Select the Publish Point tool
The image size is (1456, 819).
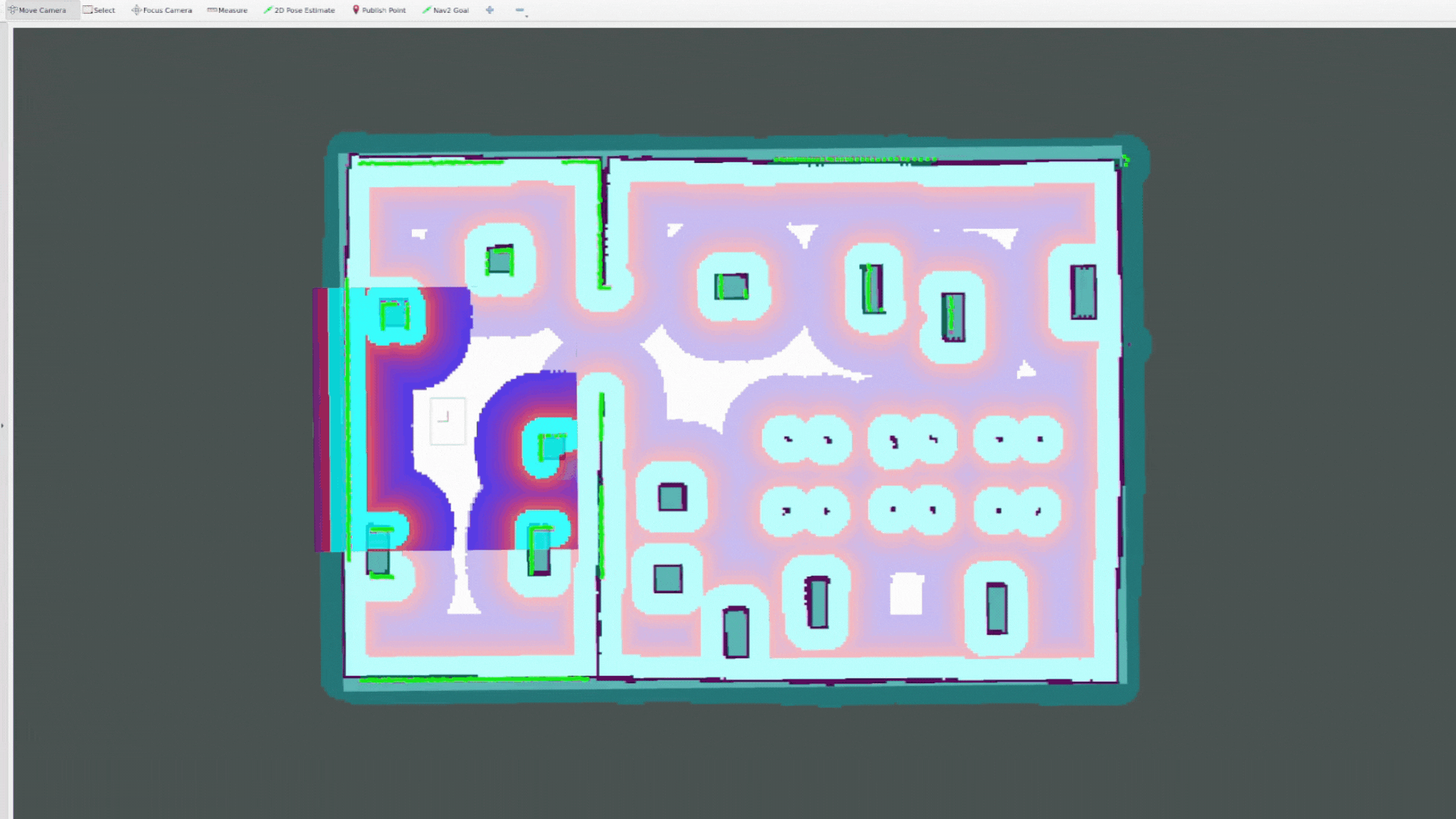click(x=379, y=10)
